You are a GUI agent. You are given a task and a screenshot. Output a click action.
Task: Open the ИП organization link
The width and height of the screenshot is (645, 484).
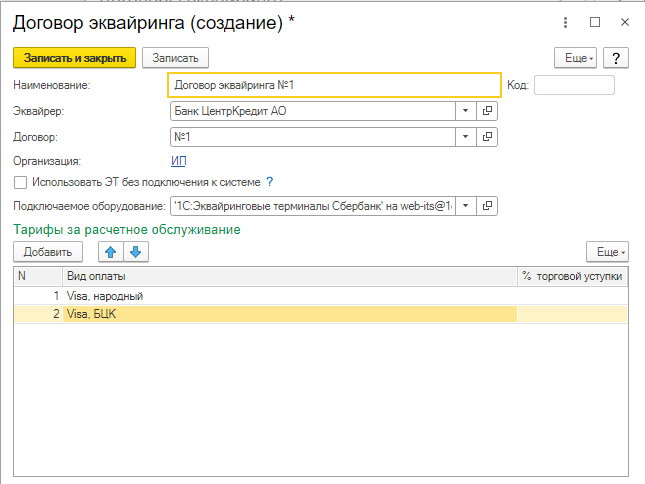pos(179,161)
